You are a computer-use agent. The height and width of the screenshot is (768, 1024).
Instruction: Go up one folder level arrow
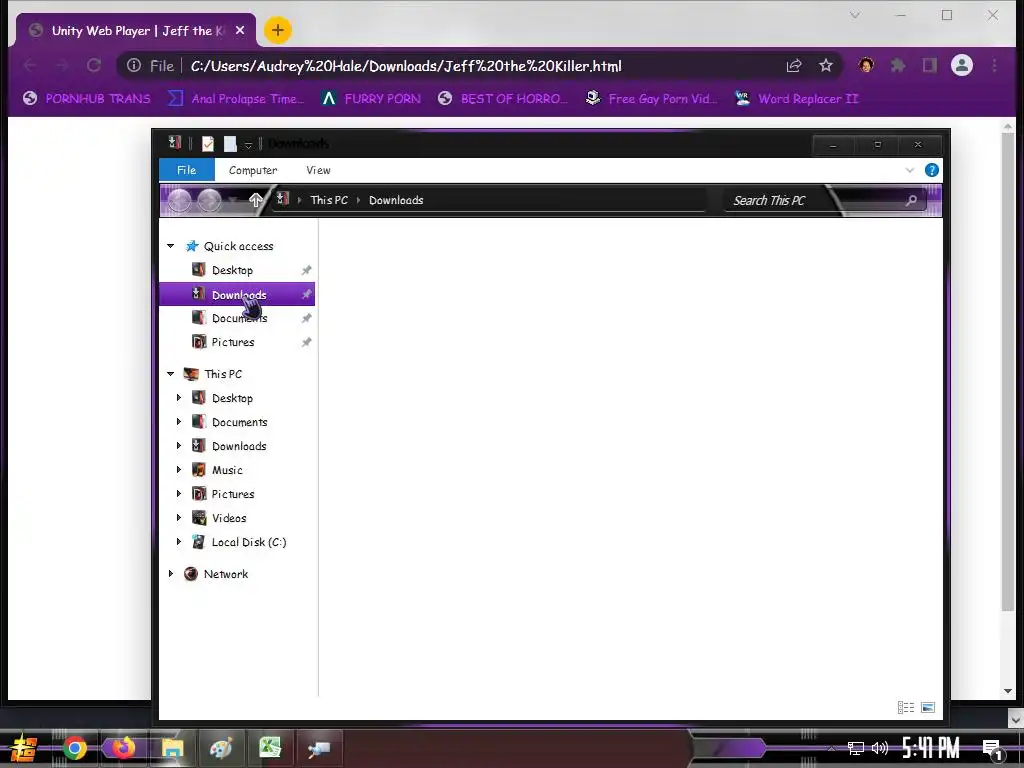[x=256, y=200]
